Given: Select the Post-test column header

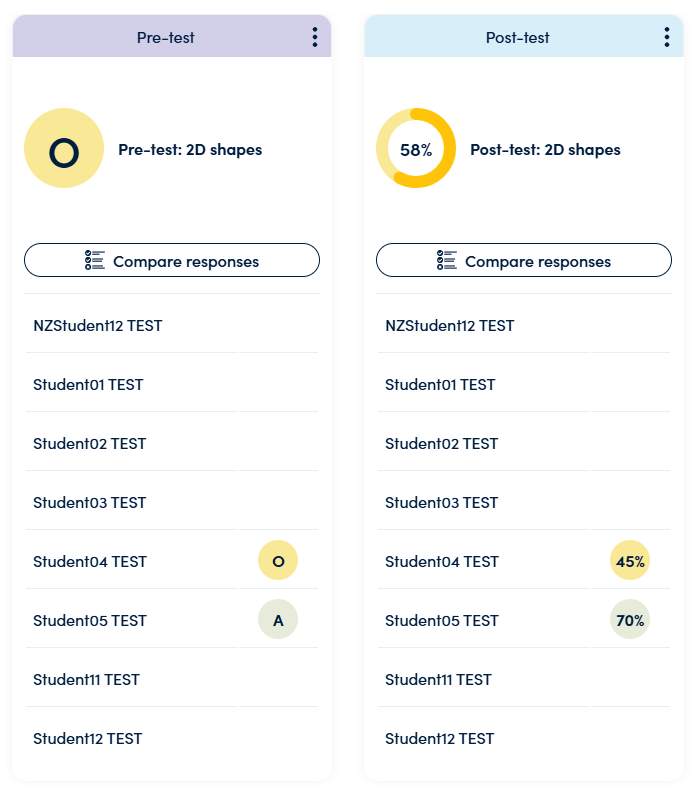Looking at the screenshot, I should (523, 36).
